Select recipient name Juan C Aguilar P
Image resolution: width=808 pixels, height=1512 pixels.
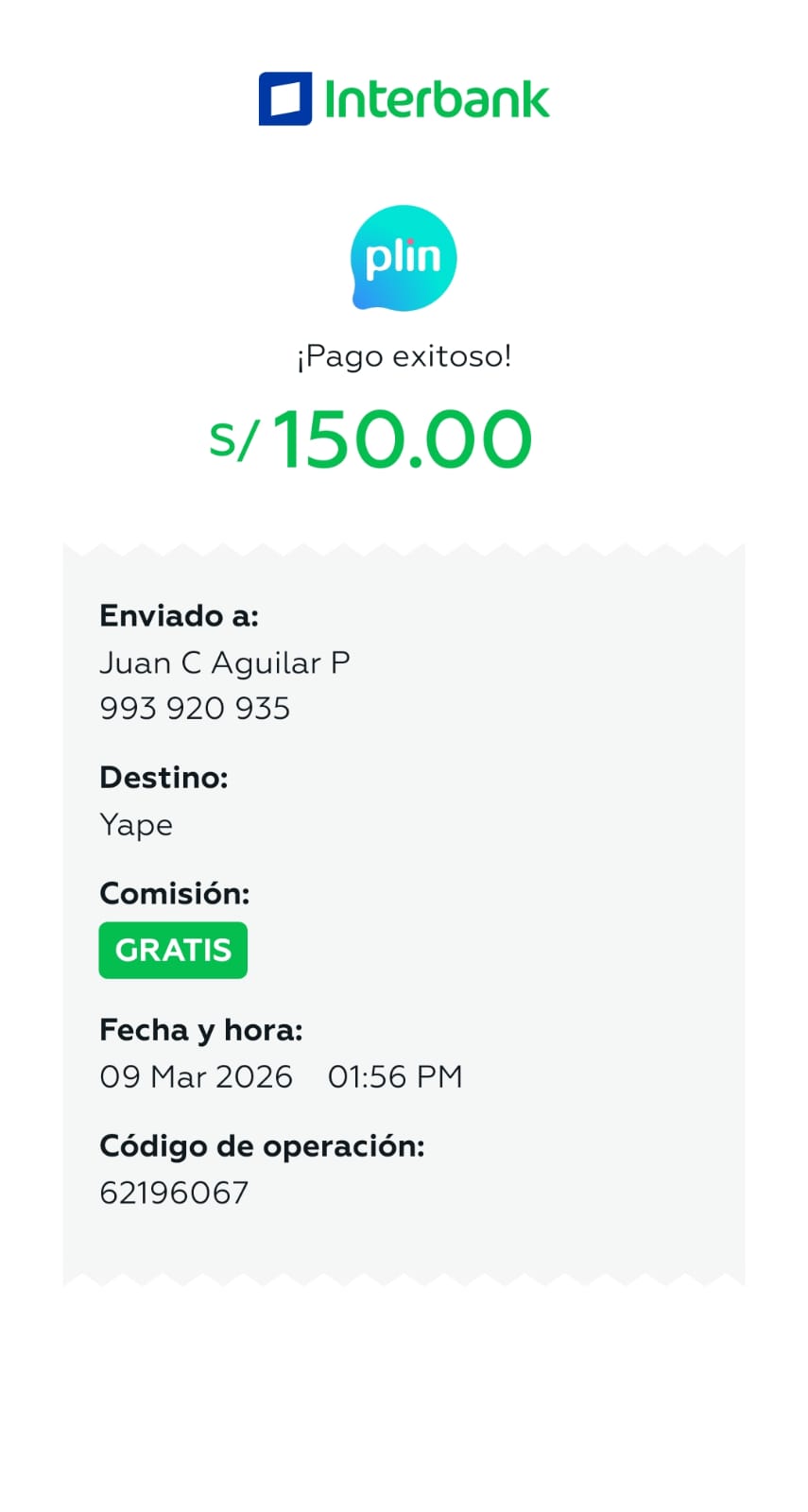point(225,662)
